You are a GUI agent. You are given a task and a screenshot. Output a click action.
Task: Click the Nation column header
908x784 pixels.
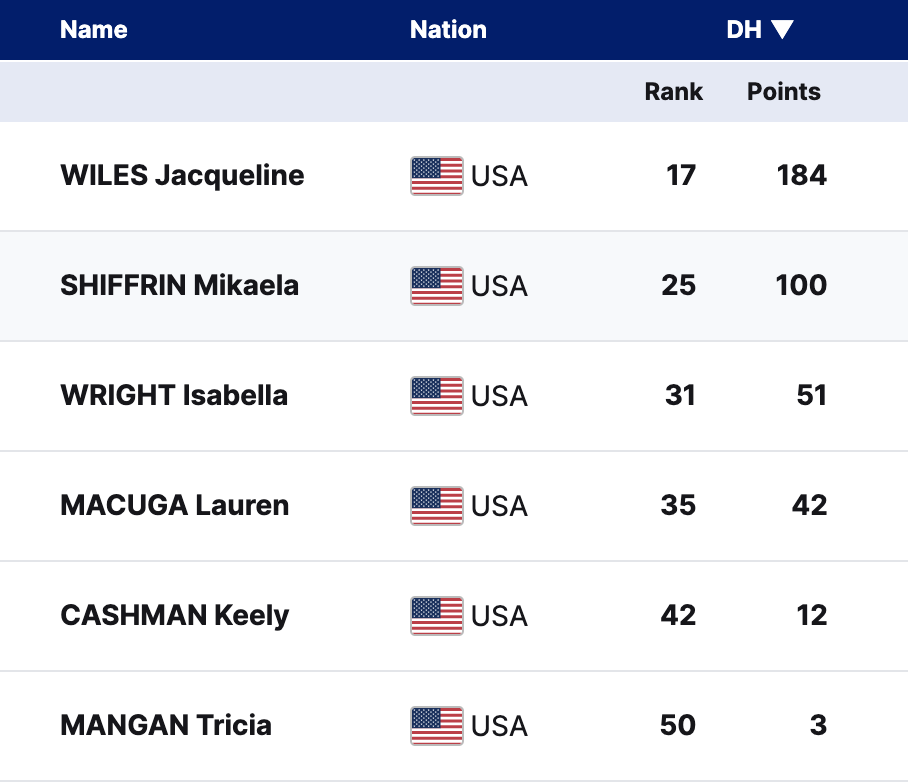(x=448, y=30)
